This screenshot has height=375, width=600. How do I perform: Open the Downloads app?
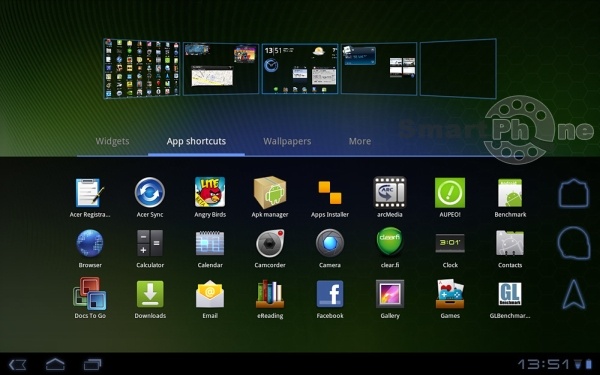point(150,294)
